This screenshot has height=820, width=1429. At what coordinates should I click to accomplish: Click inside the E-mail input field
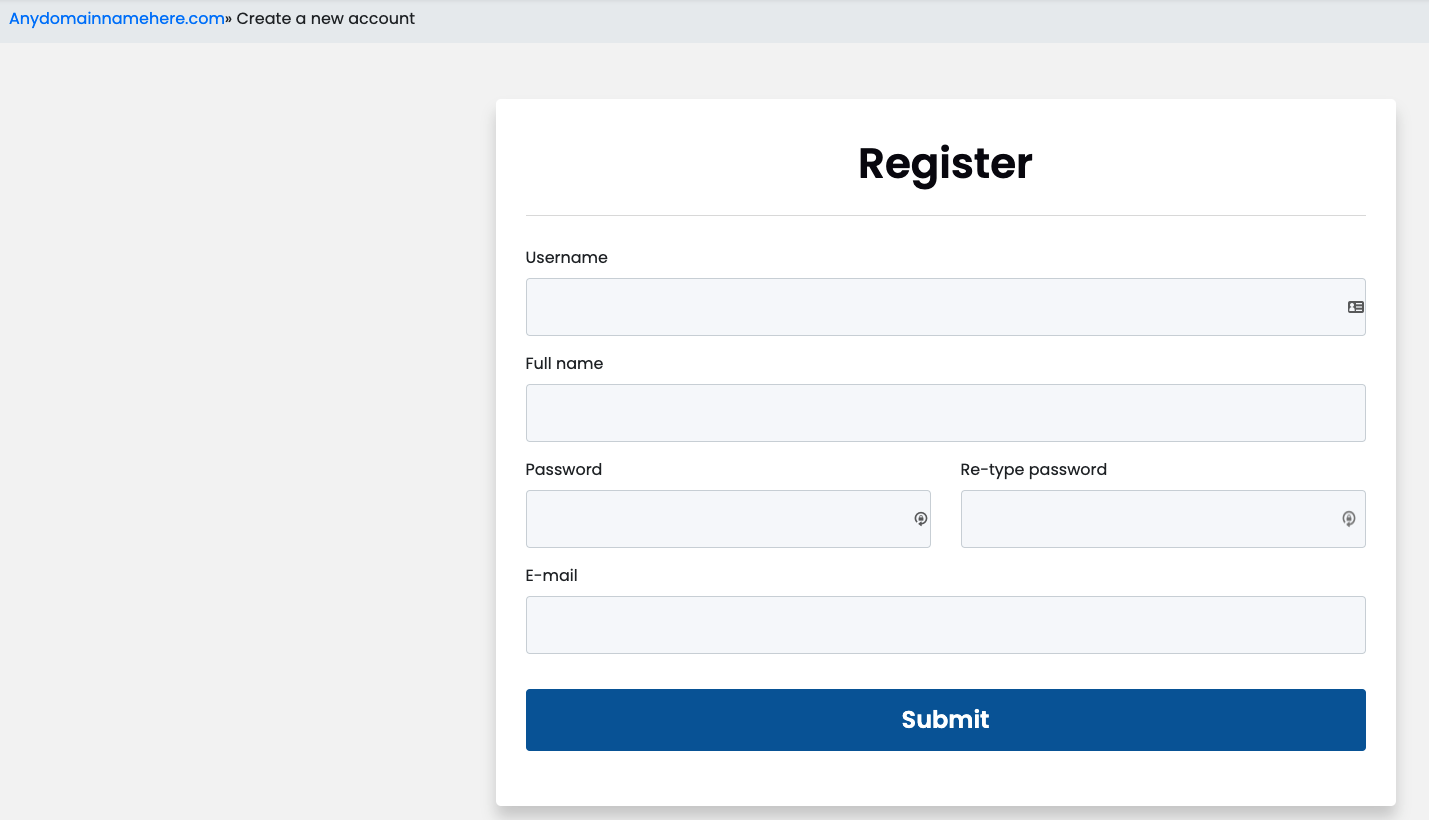pyautogui.click(x=900, y=624)
